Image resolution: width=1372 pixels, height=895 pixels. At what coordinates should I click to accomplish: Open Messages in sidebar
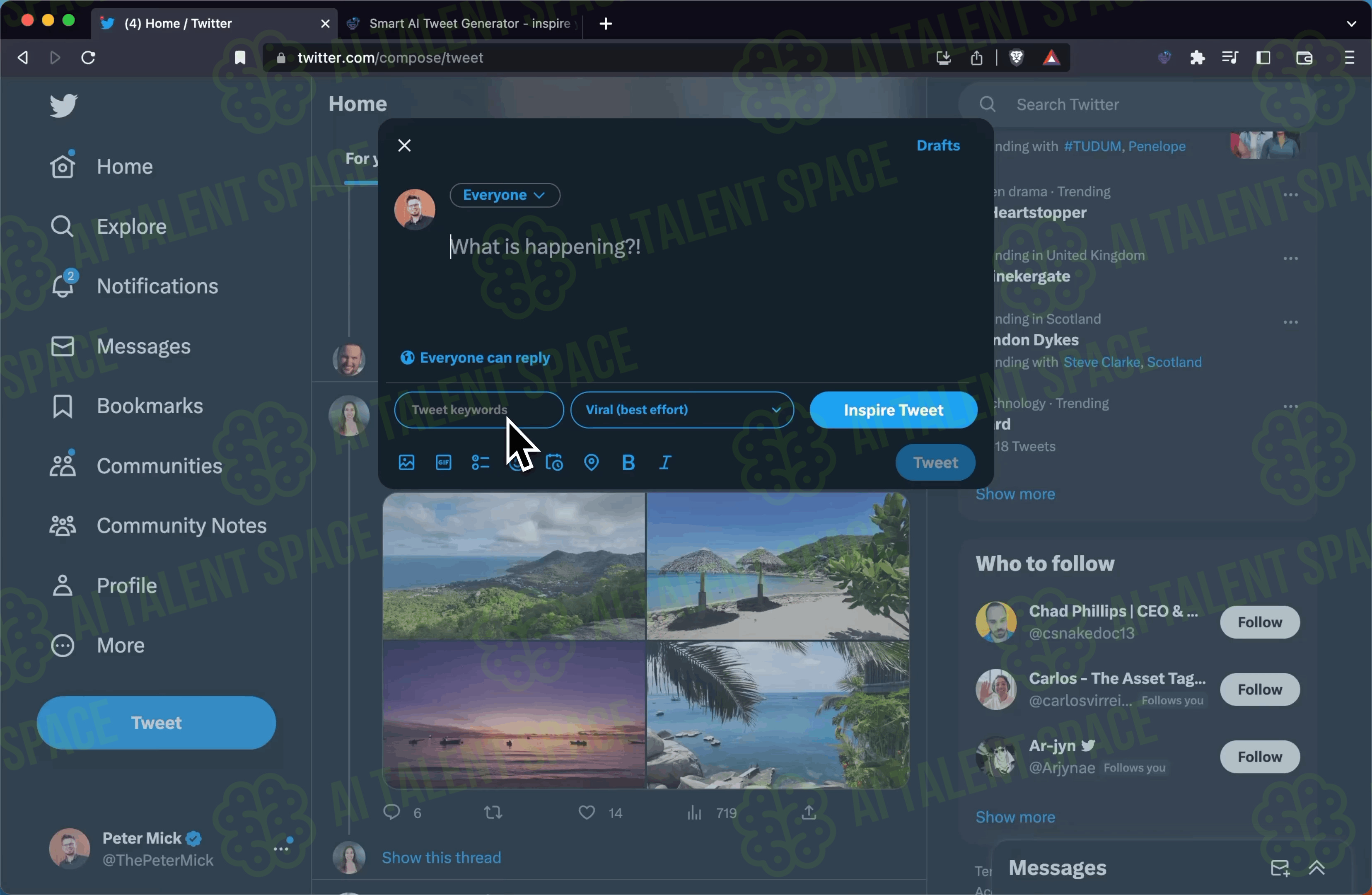120,346
